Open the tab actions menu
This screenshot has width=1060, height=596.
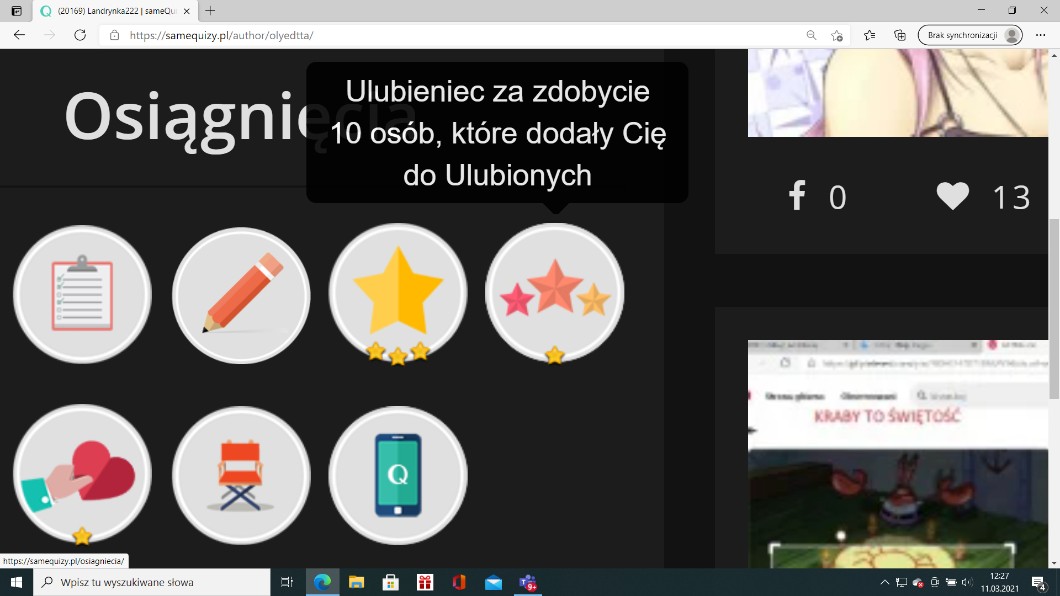click(x=17, y=10)
